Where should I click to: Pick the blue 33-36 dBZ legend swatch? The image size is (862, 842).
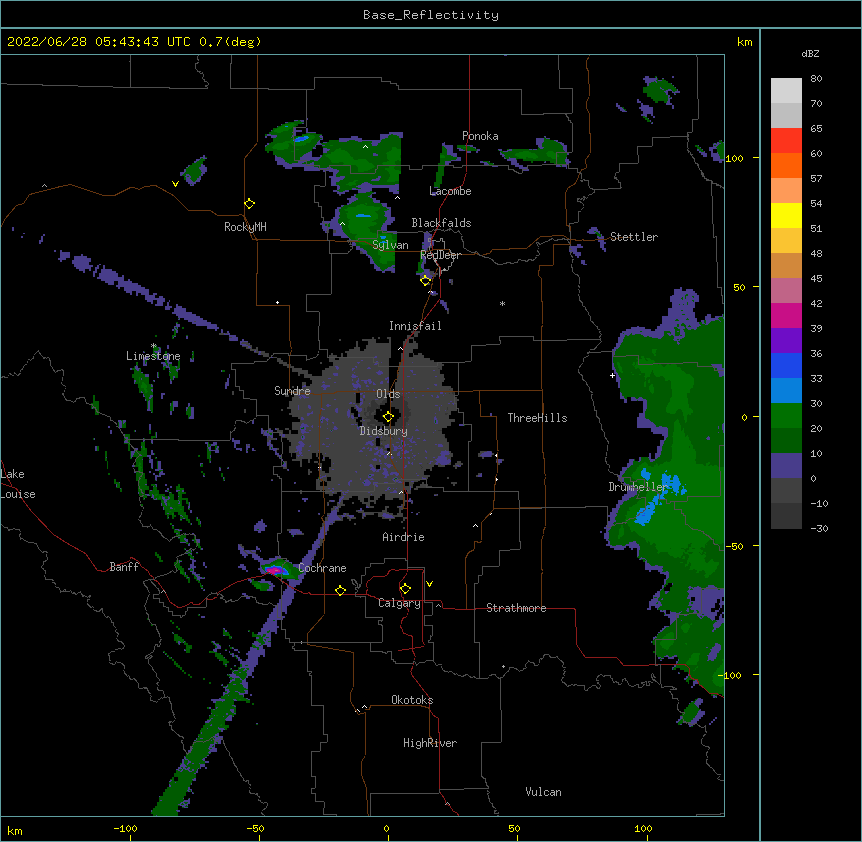pos(786,365)
